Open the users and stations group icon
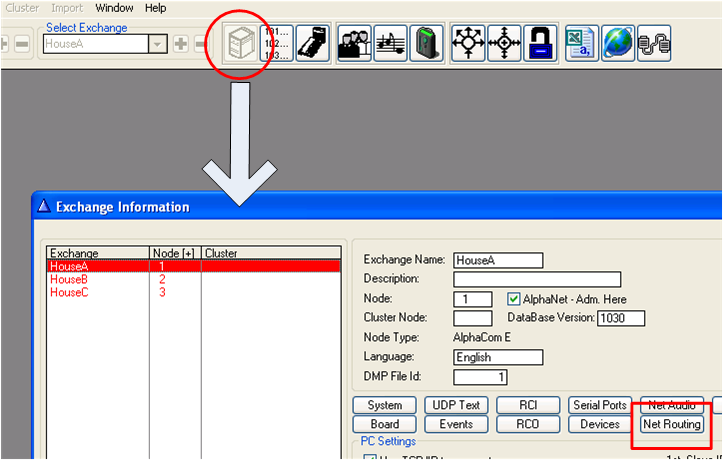723x460 pixels. point(354,43)
